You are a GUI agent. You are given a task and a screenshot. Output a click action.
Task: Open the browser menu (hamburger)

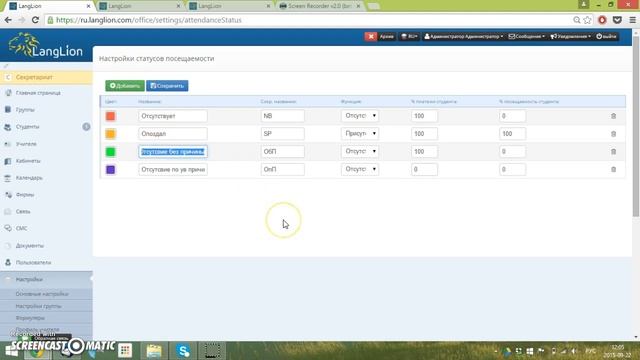pos(632,20)
